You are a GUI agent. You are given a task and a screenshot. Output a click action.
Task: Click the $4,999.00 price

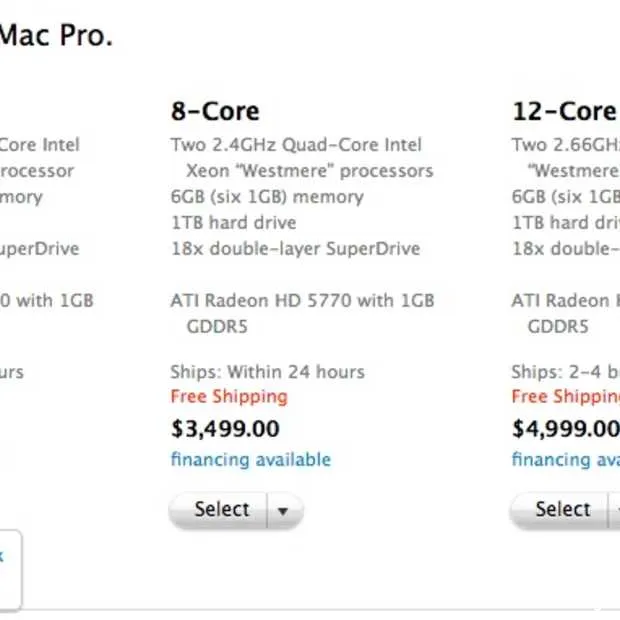[565, 429]
